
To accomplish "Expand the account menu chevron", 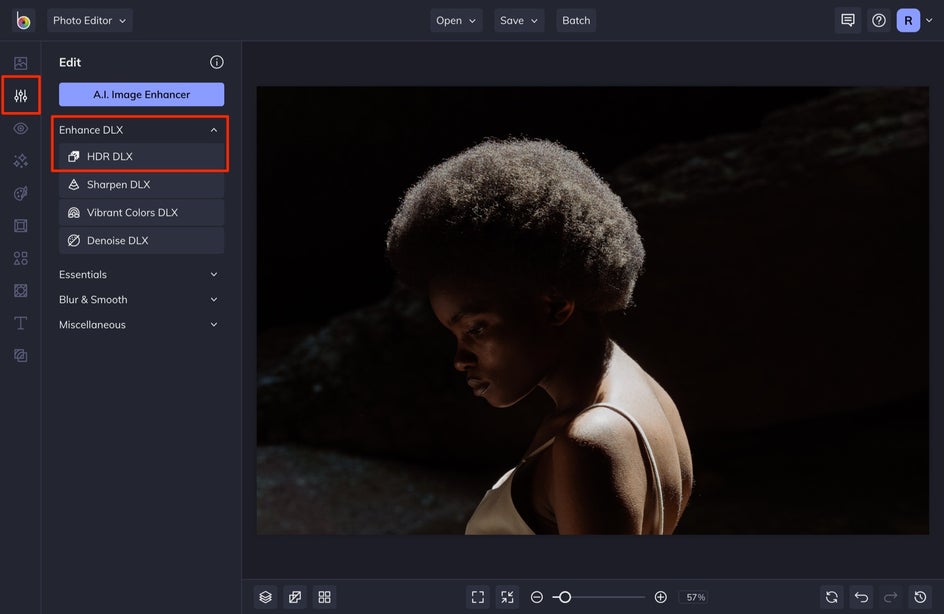I will click(x=929, y=20).
